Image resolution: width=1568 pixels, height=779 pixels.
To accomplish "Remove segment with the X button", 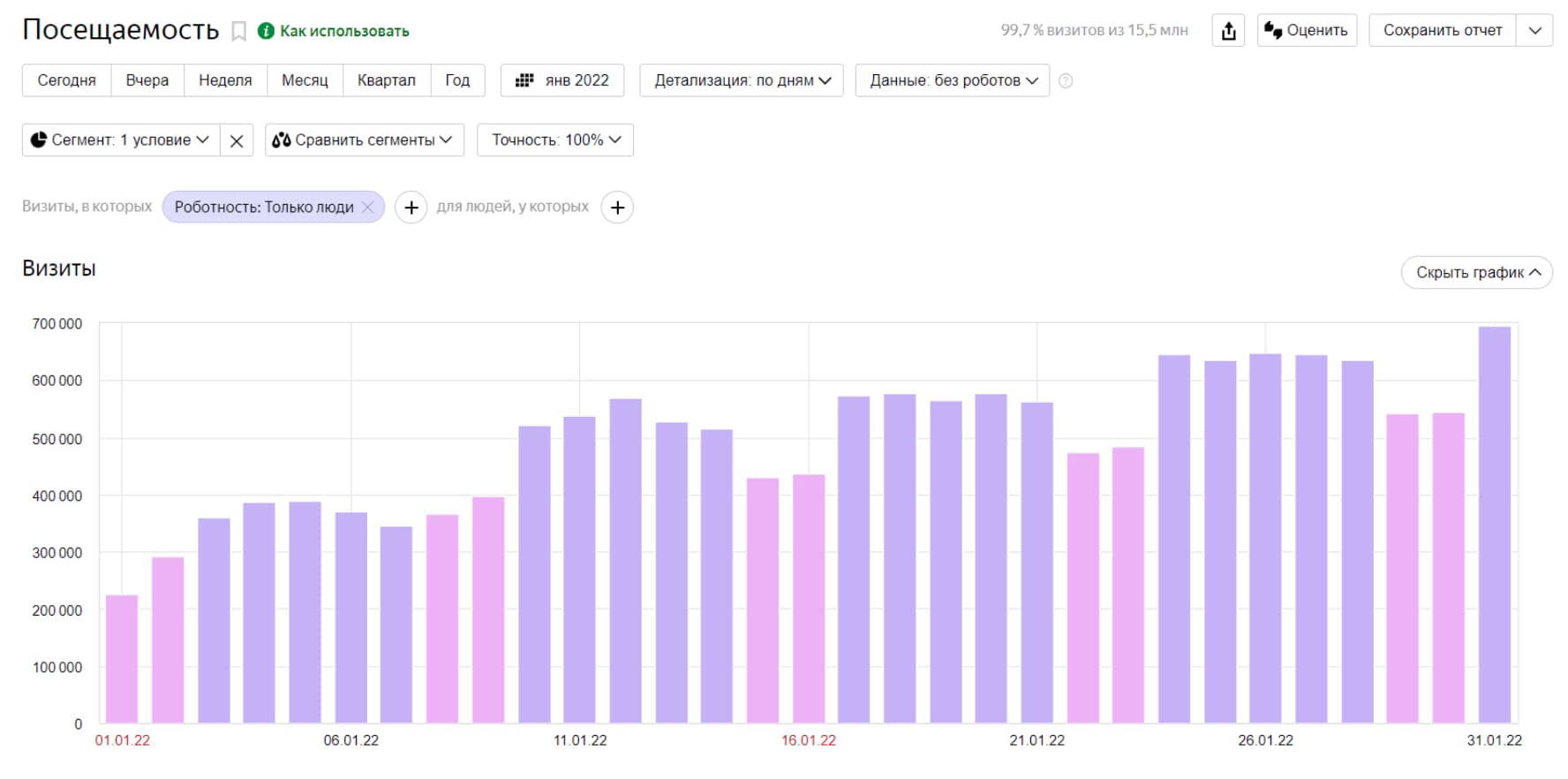I will 237,140.
